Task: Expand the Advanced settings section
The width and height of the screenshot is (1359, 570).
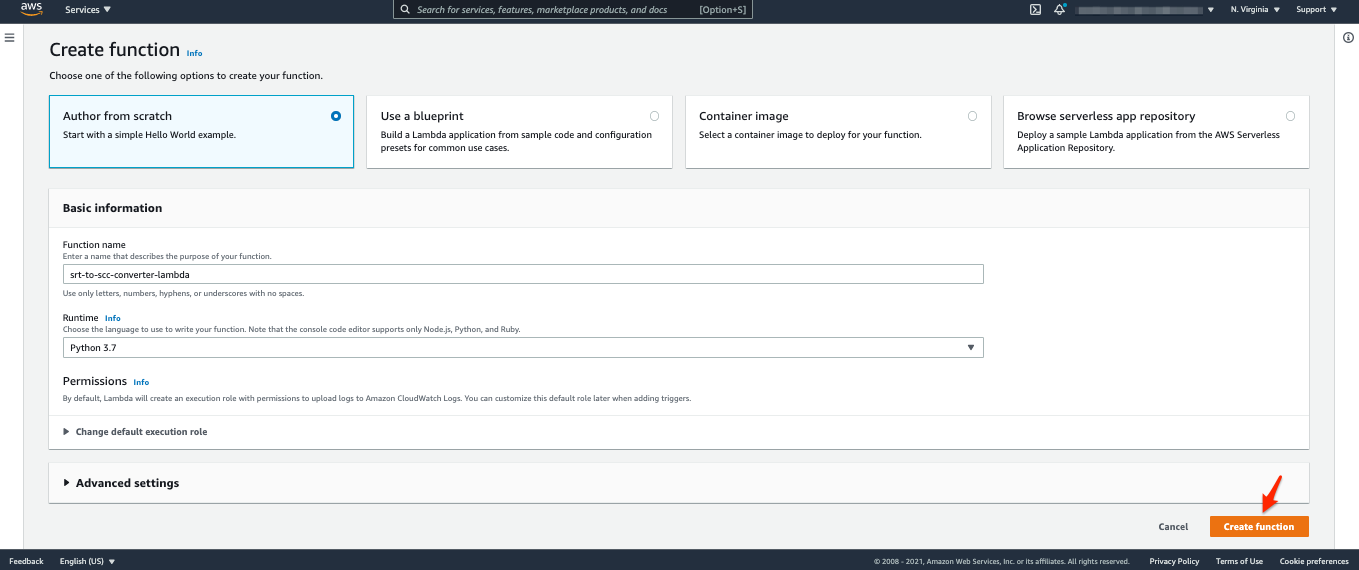Action: point(121,483)
